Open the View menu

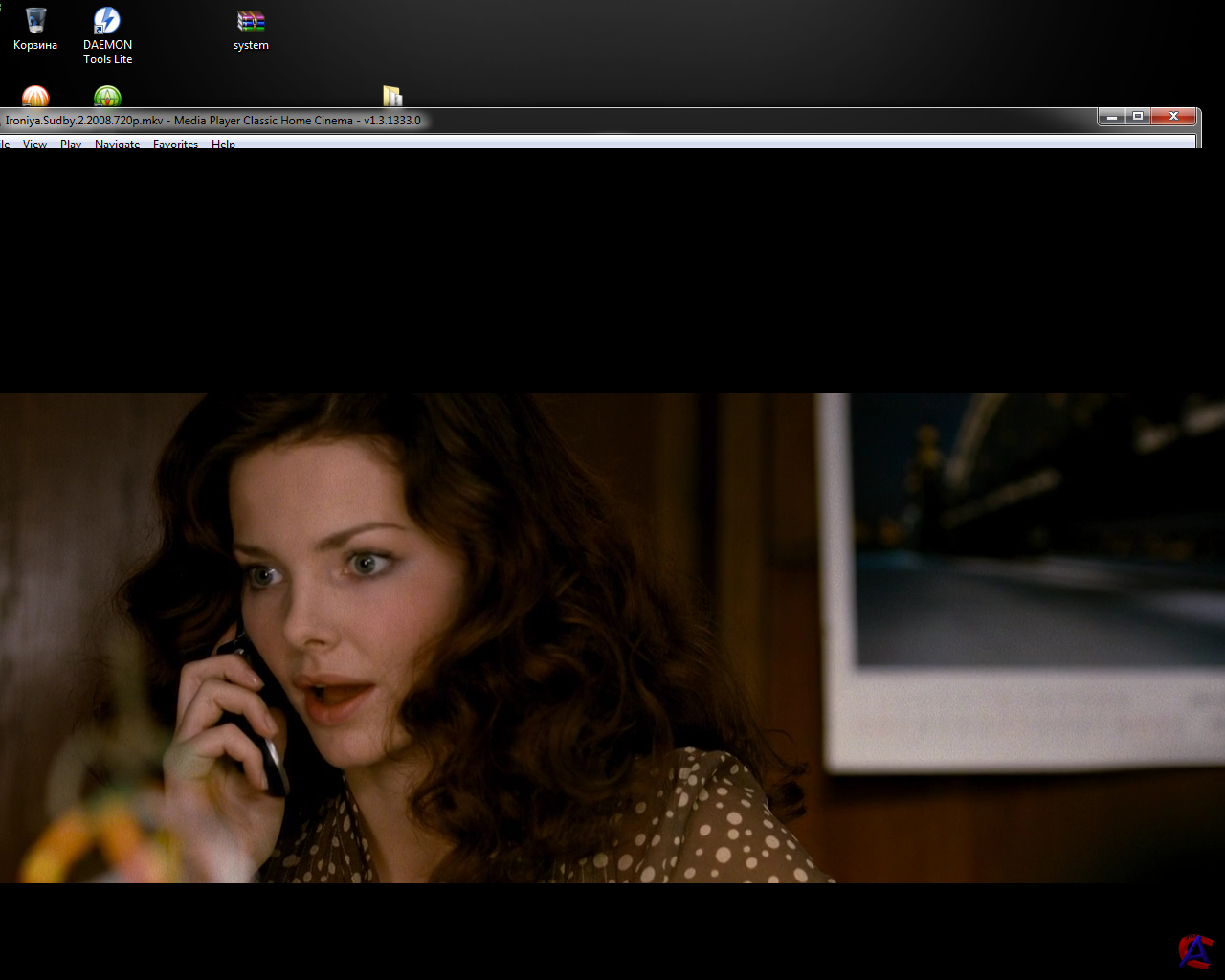pyautogui.click(x=34, y=144)
